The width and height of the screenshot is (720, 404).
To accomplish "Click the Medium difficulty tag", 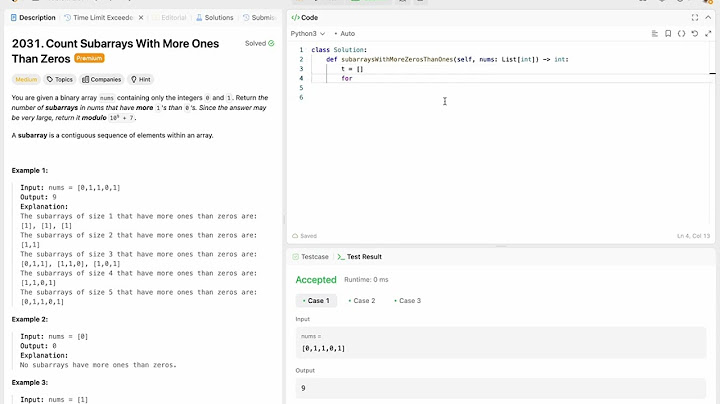I will (26, 79).
